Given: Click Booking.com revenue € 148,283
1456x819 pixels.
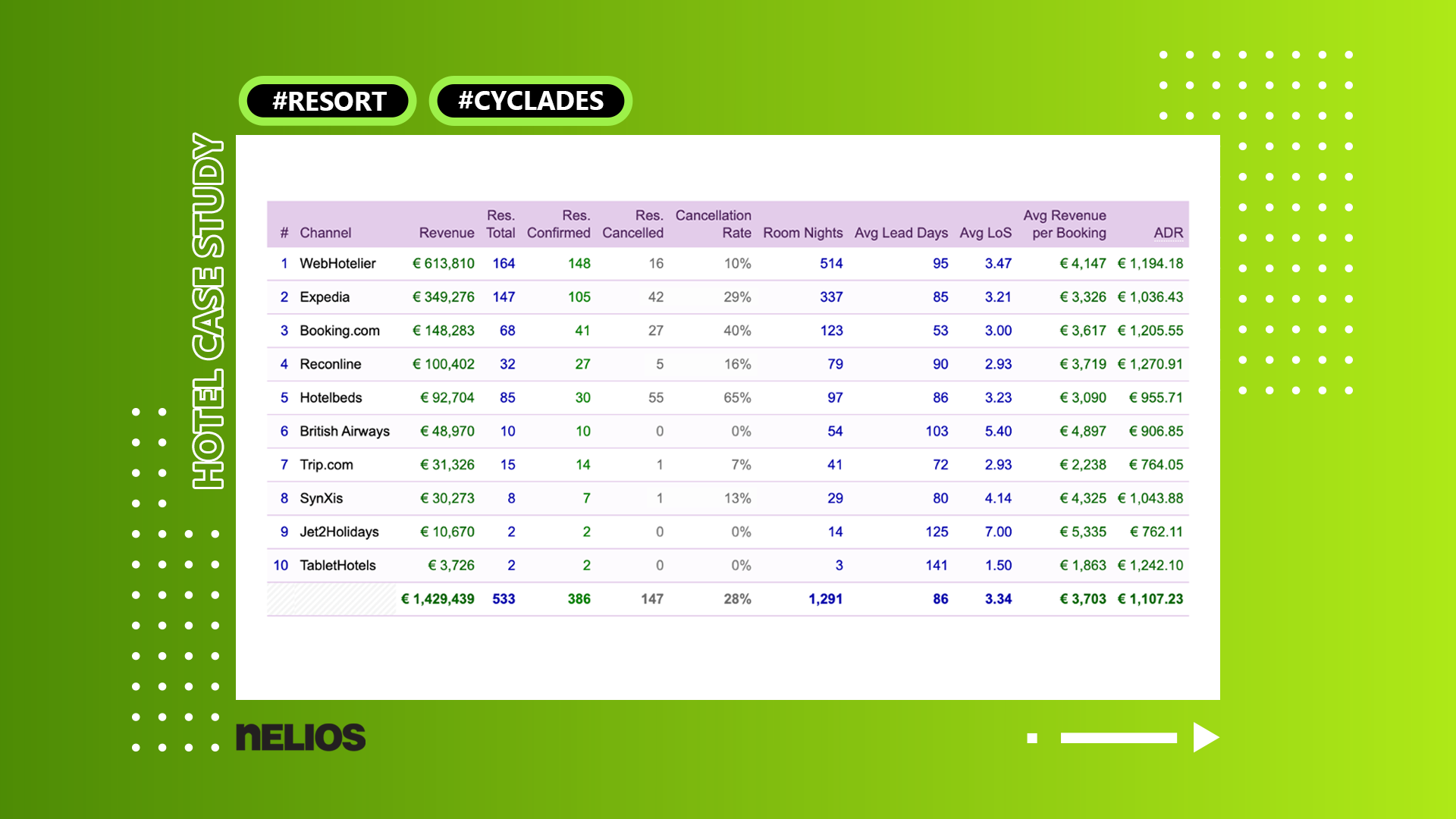Looking at the screenshot, I should pyautogui.click(x=444, y=331).
